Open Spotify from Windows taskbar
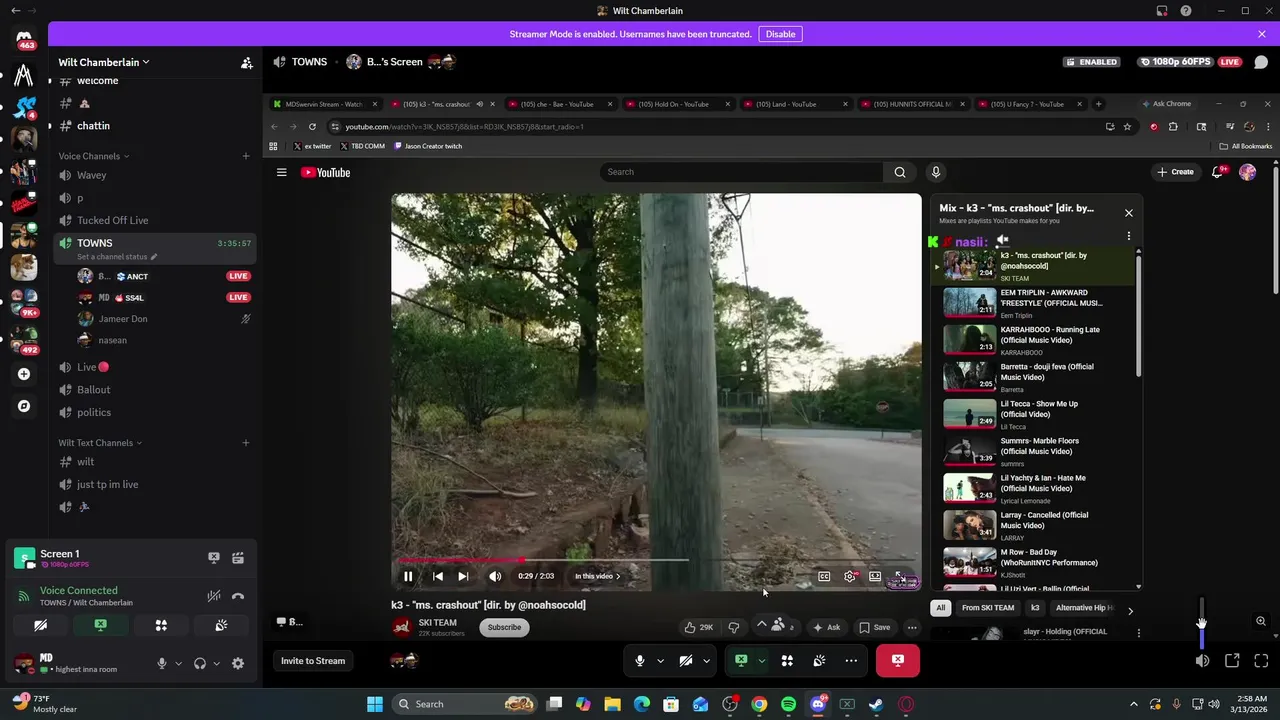 pyautogui.click(x=788, y=704)
